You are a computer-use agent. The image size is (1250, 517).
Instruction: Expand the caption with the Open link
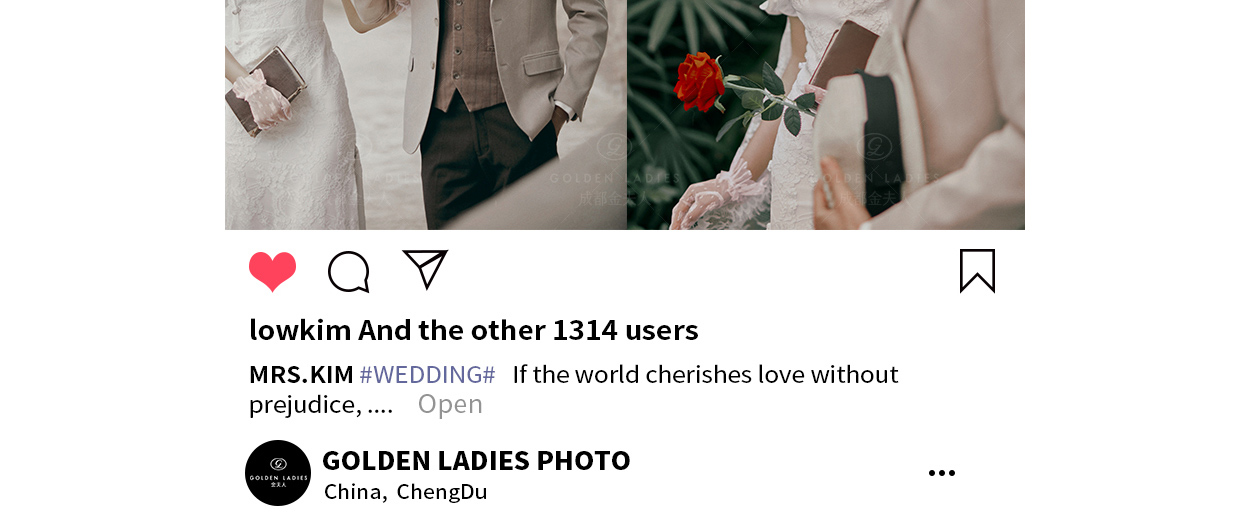[450, 404]
